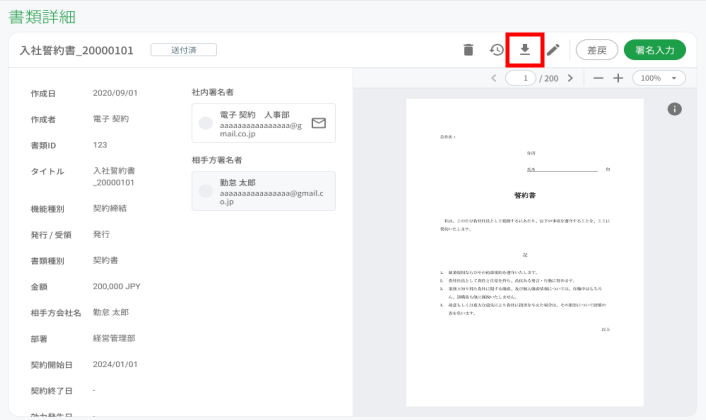Click the mail icon for 電子 契約 人事部

pyautogui.click(x=319, y=123)
